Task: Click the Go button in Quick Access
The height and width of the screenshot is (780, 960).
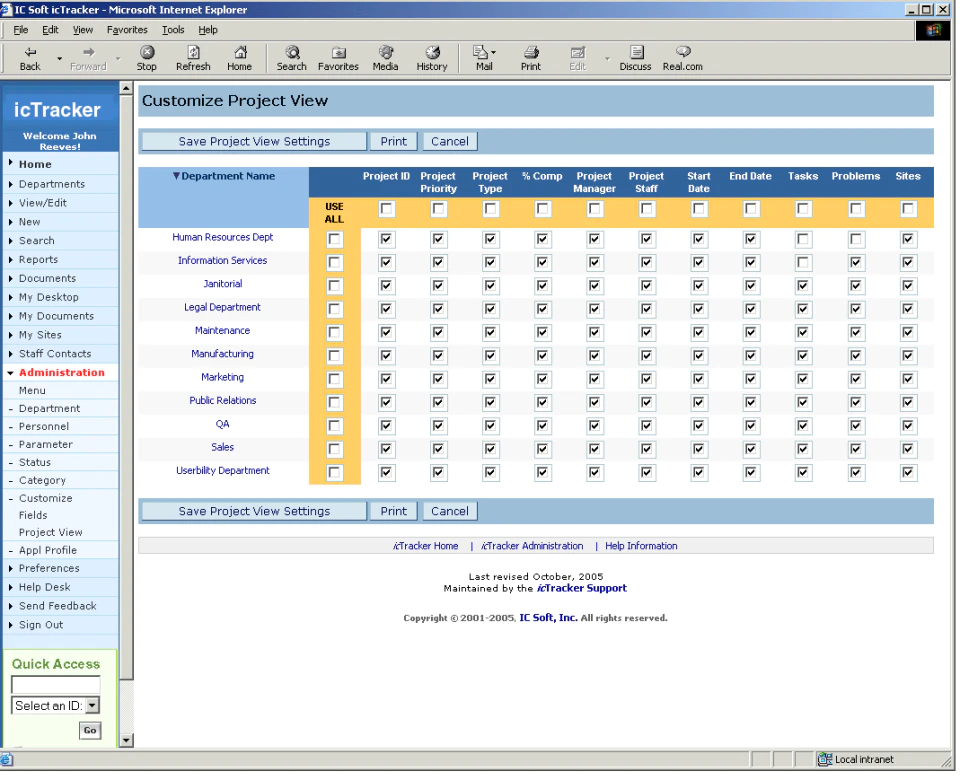Action: [x=90, y=731]
